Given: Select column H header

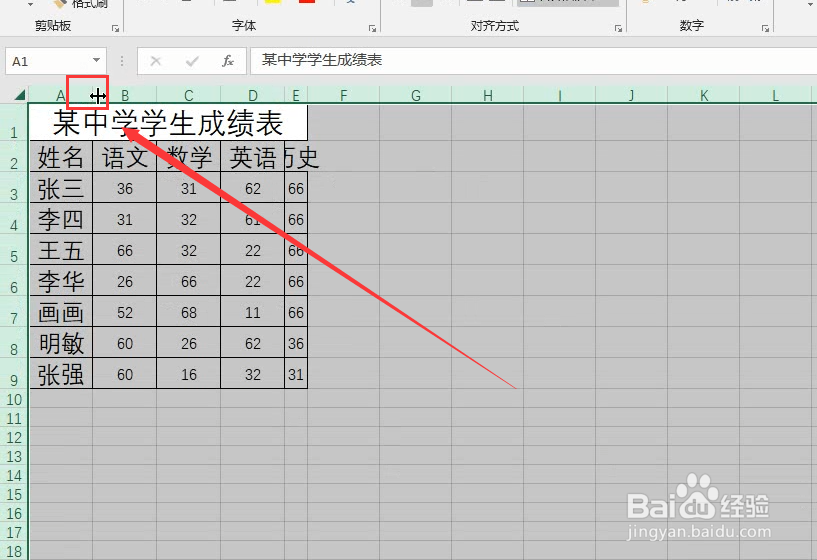Looking at the screenshot, I should (x=488, y=95).
